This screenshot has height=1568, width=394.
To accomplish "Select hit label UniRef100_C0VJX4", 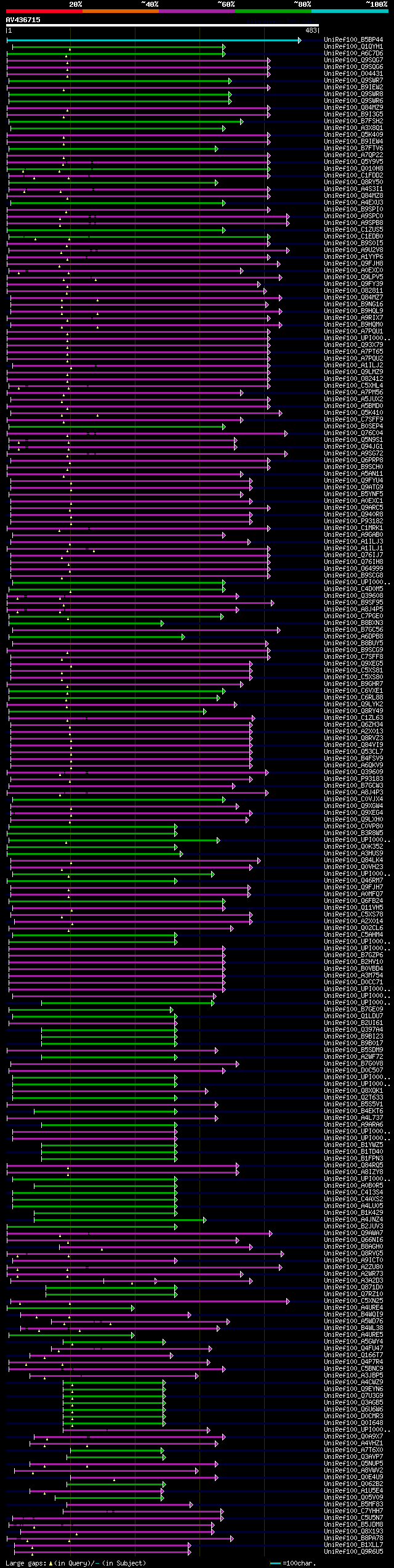I will tap(353, 799).
